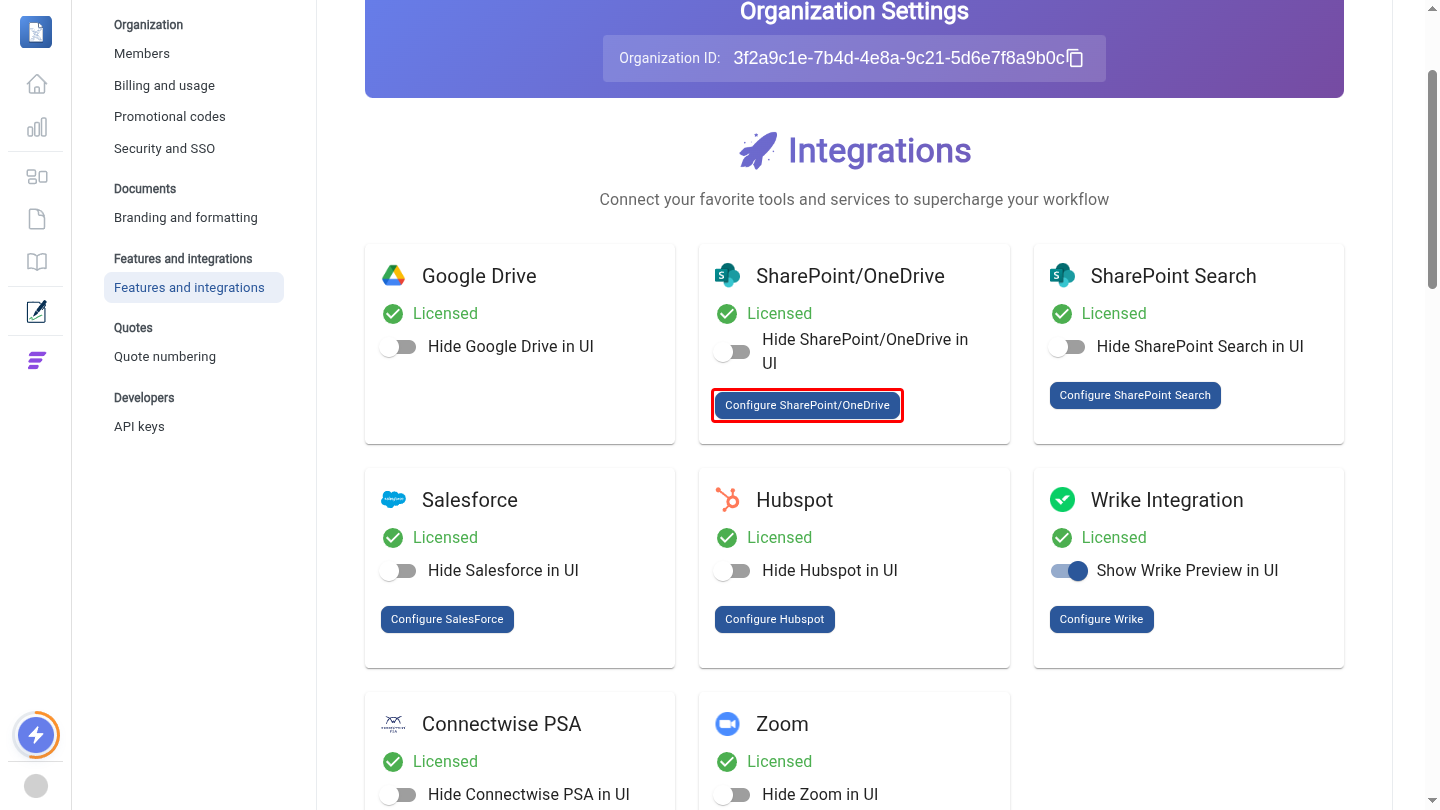1440x810 pixels.
Task: Click the Salesforce cloud logo icon
Action: (x=393, y=500)
